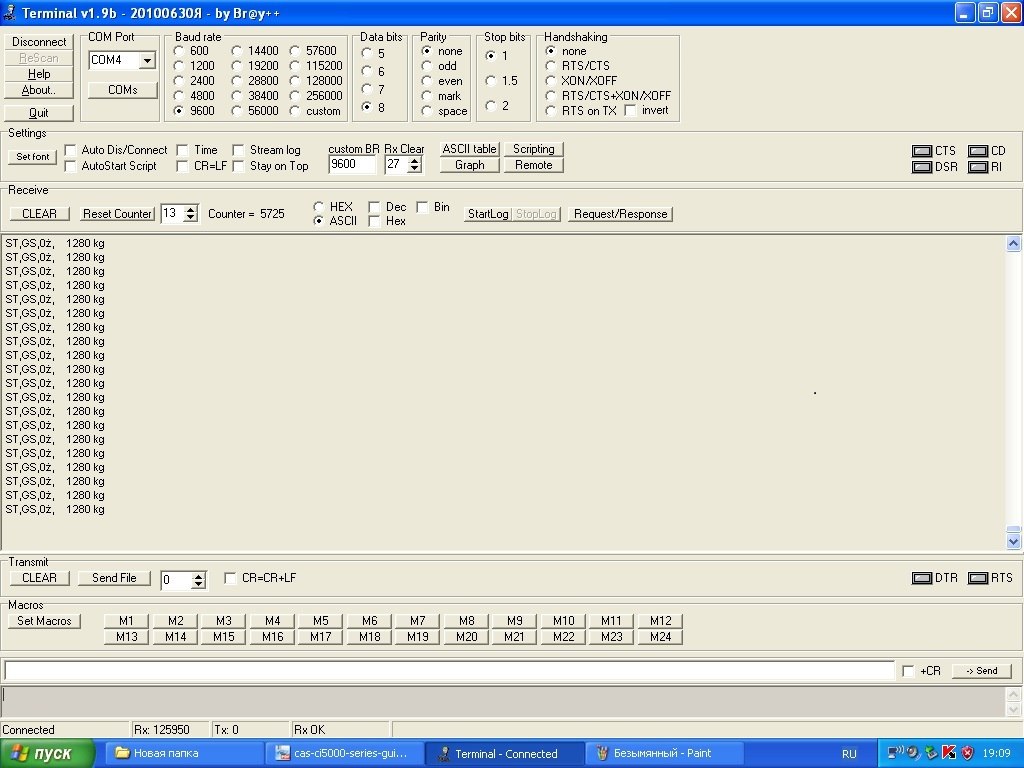Open the COM Port dropdown

(x=148, y=60)
